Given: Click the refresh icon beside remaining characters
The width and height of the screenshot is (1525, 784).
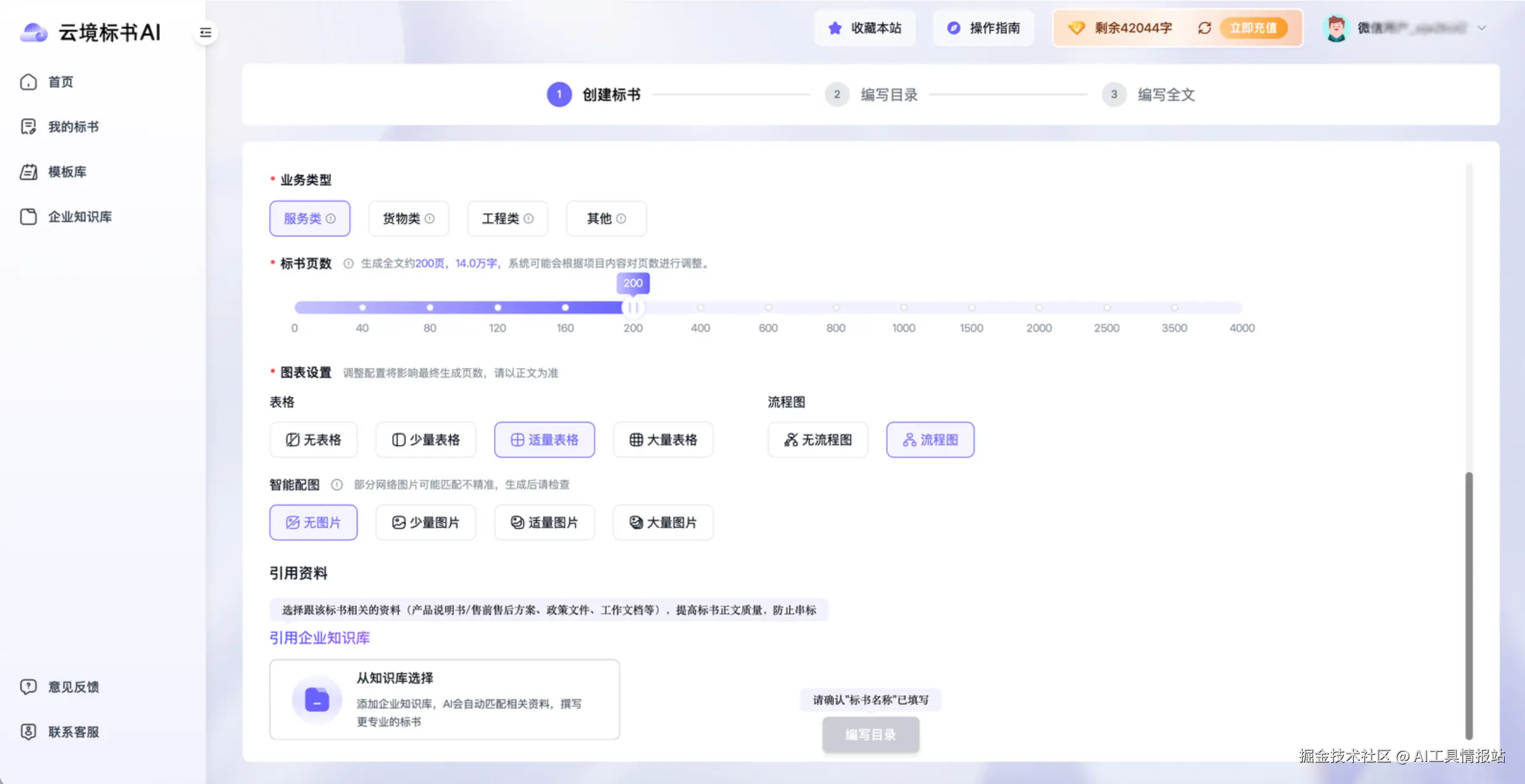Looking at the screenshot, I should pyautogui.click(x=1204, y=28).
